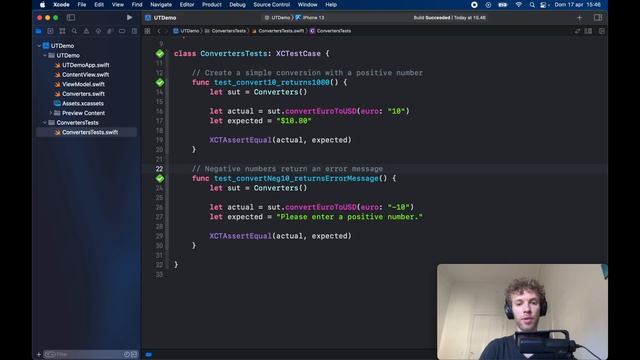Add an editor on the right icon
The width and height of the screenshot is (640, 360).
click(x=602, y=31)
